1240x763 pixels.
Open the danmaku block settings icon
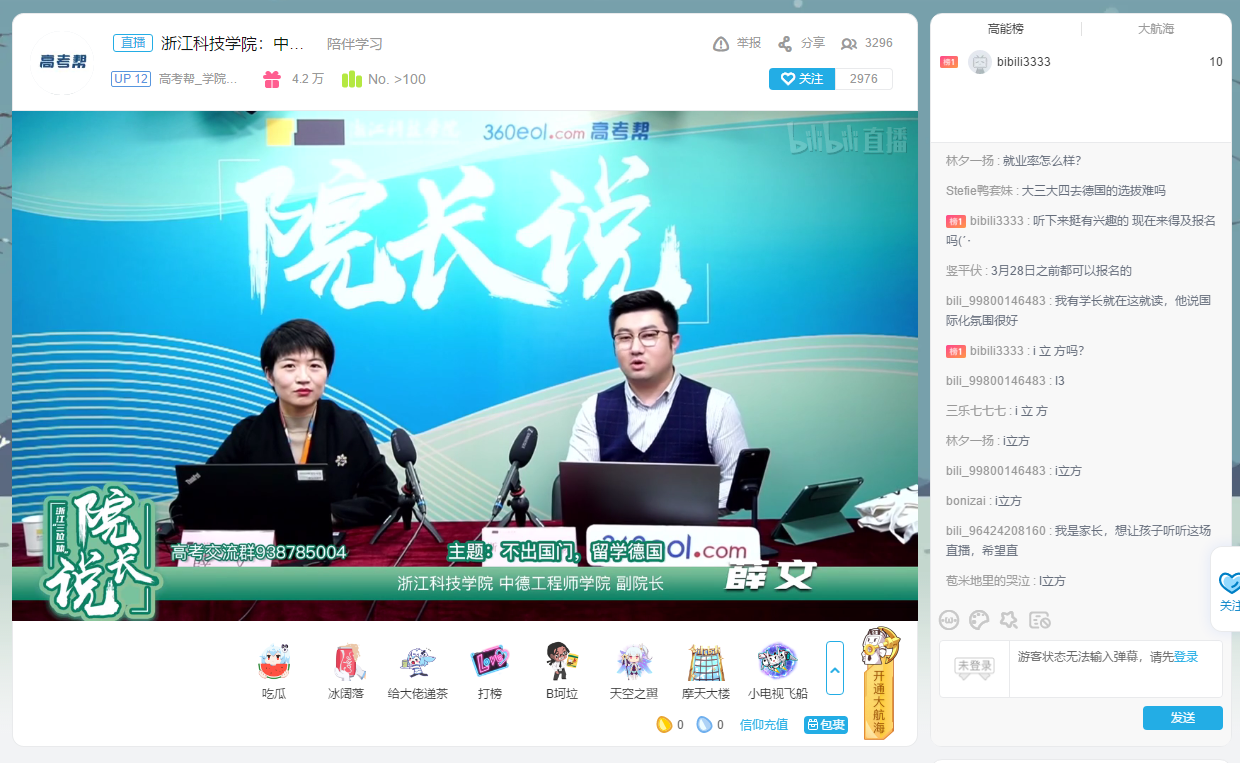pos(1040,620)
